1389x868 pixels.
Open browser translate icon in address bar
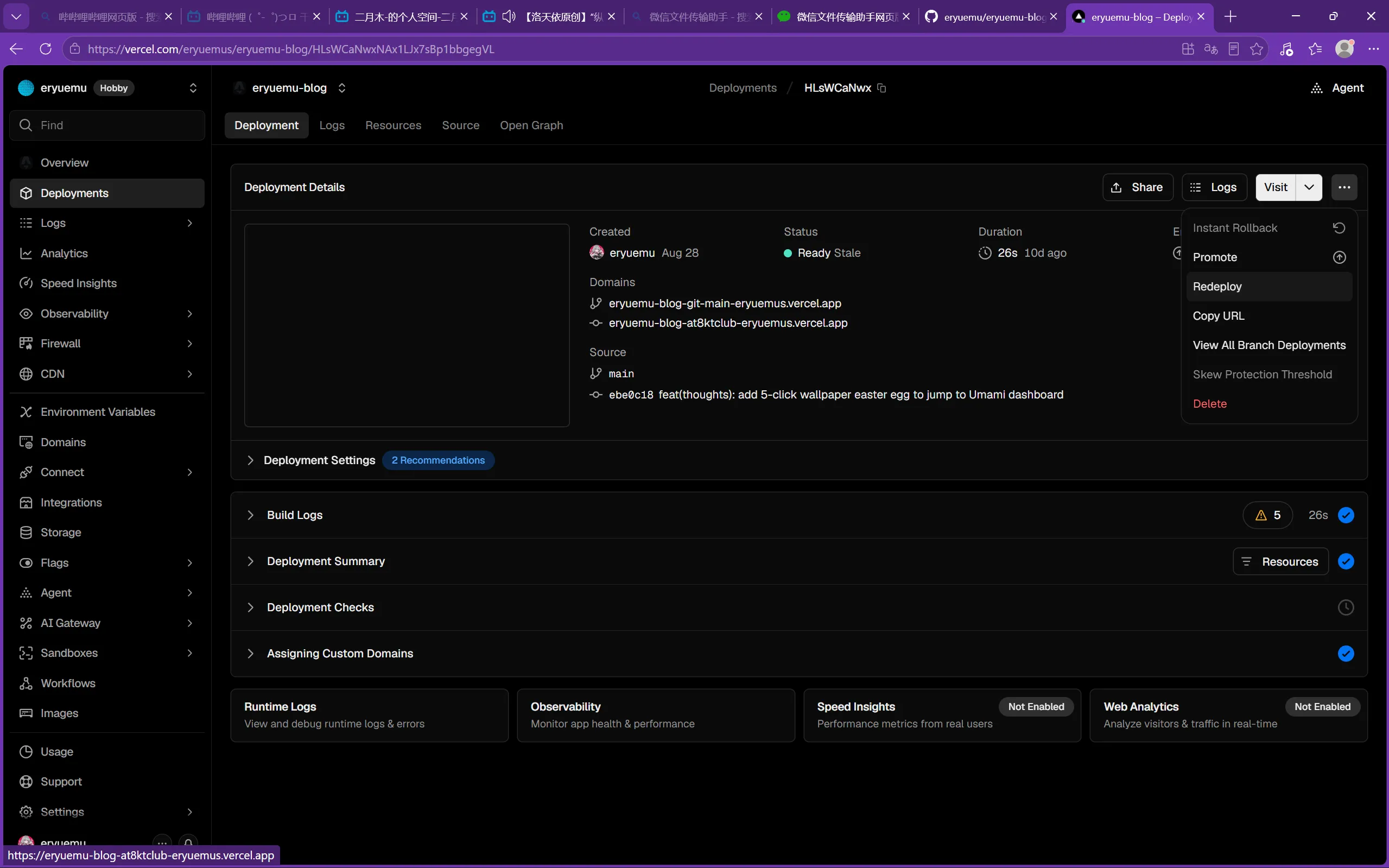pos(1210,49)
